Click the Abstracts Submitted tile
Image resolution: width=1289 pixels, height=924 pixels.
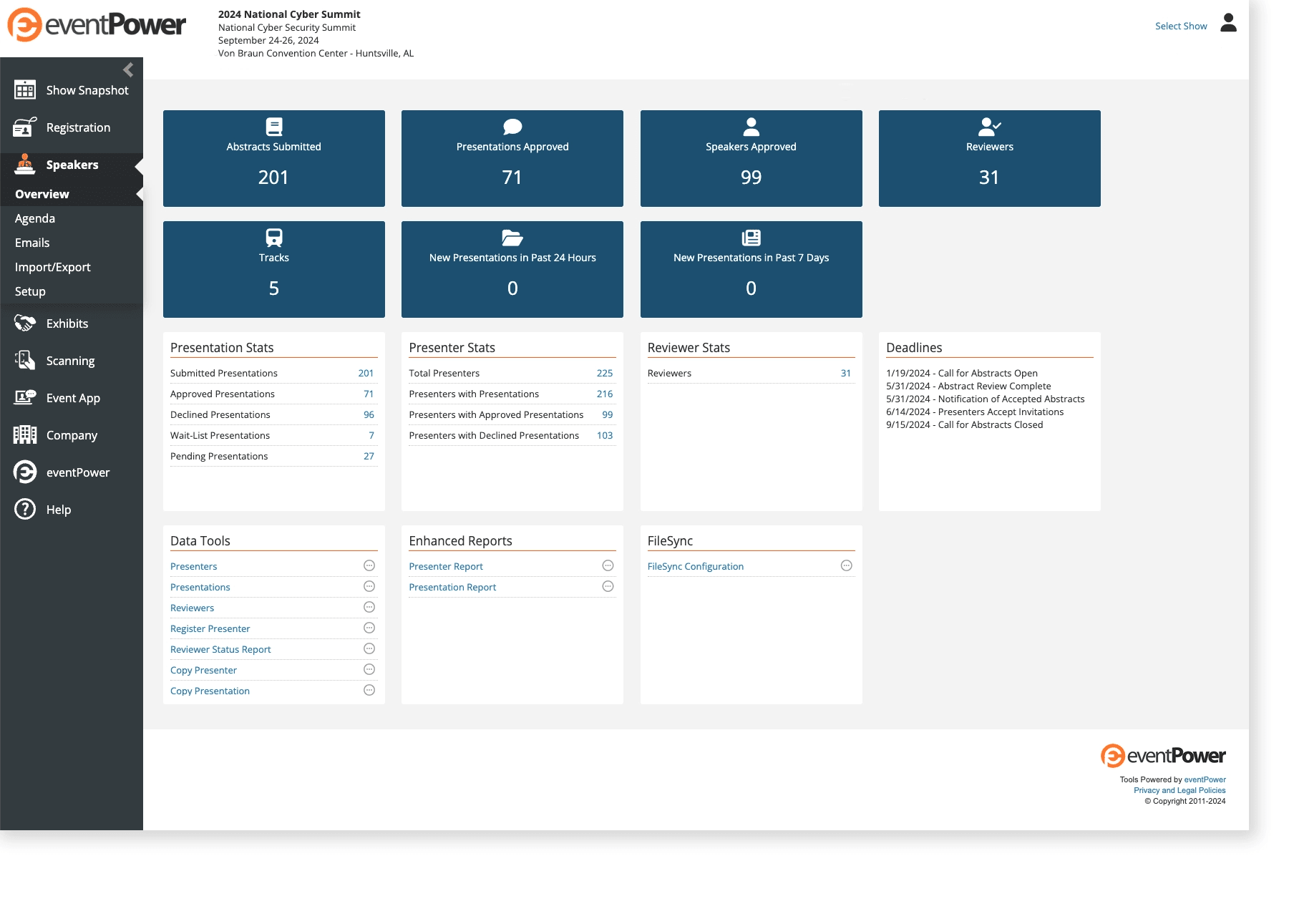coord(273,158)
